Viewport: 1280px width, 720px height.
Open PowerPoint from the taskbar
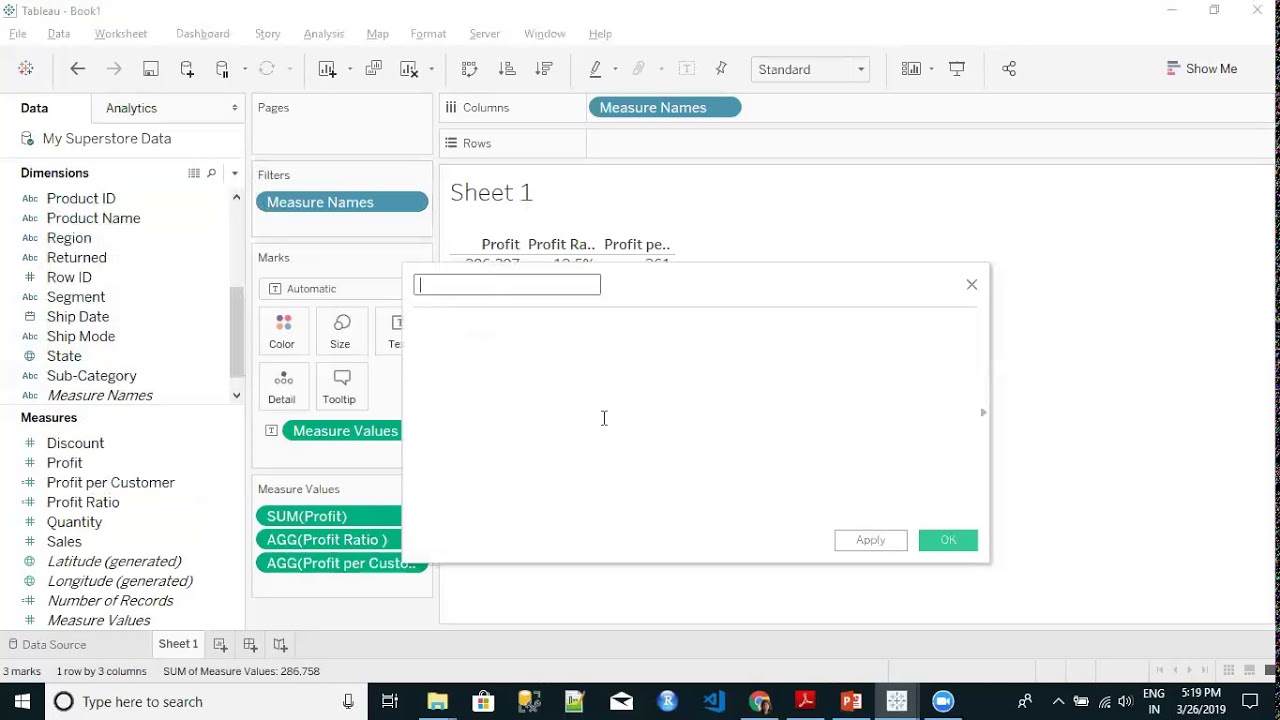click(851, 701)
